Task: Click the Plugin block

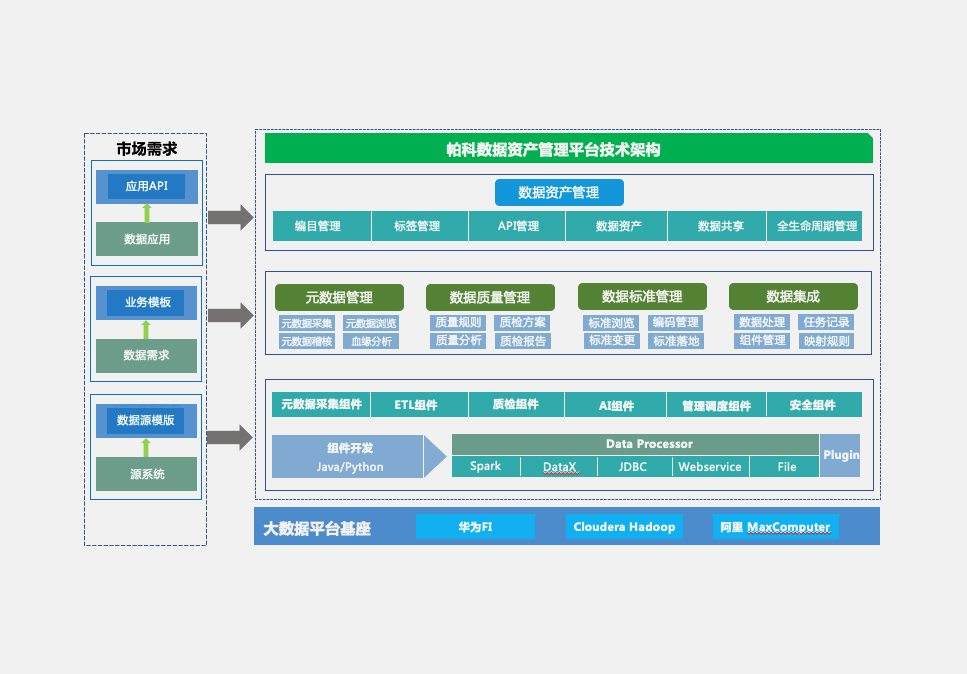Action: tap(840, 455)
